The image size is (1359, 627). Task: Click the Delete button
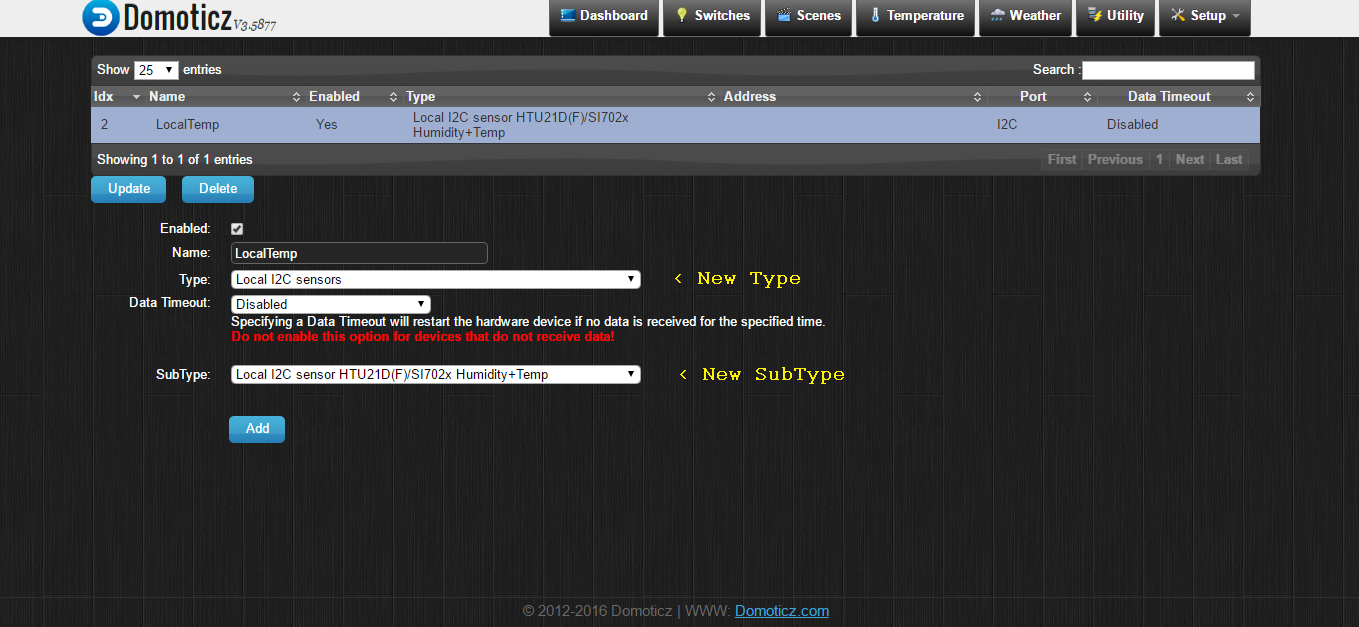coord(218,189)
